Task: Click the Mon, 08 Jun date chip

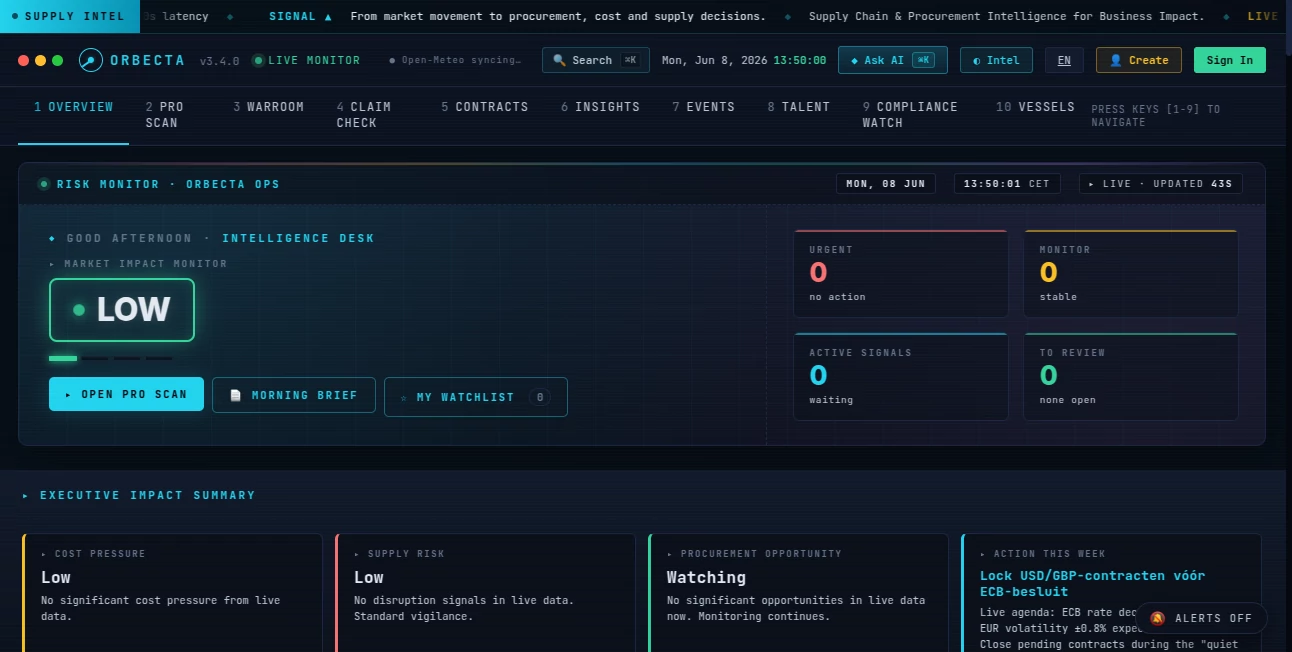Action: point(885,184)
